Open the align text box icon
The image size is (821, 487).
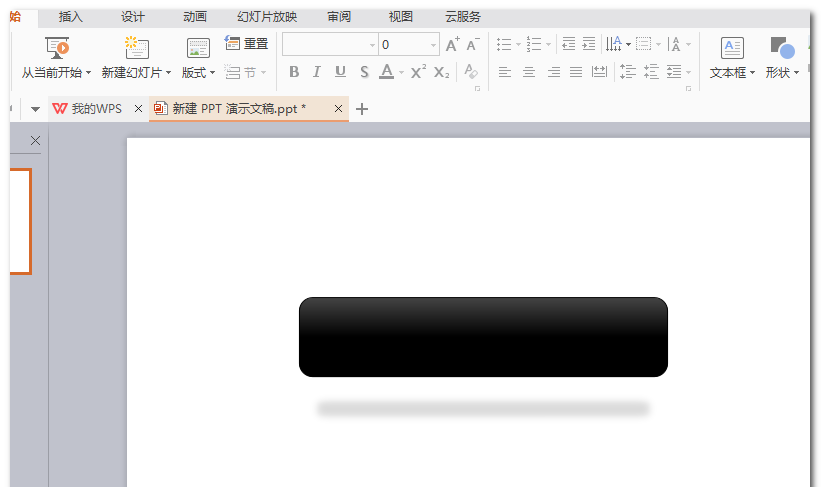coord(644,44)
